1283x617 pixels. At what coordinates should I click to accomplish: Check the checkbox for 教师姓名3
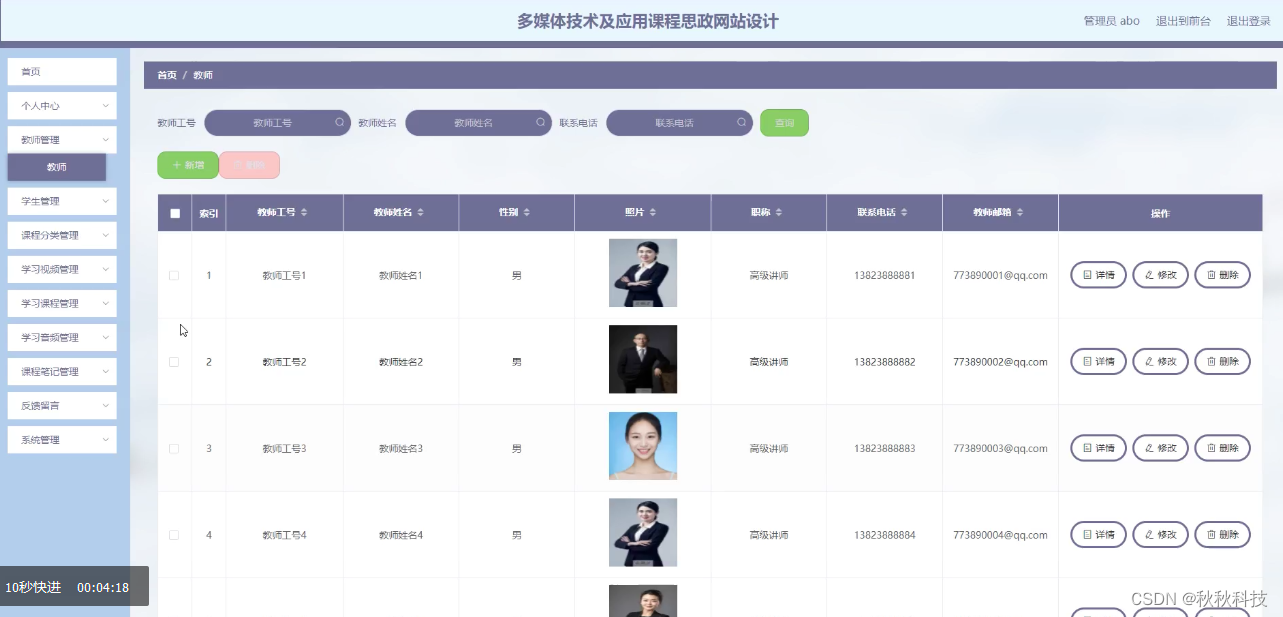point(173,448)
